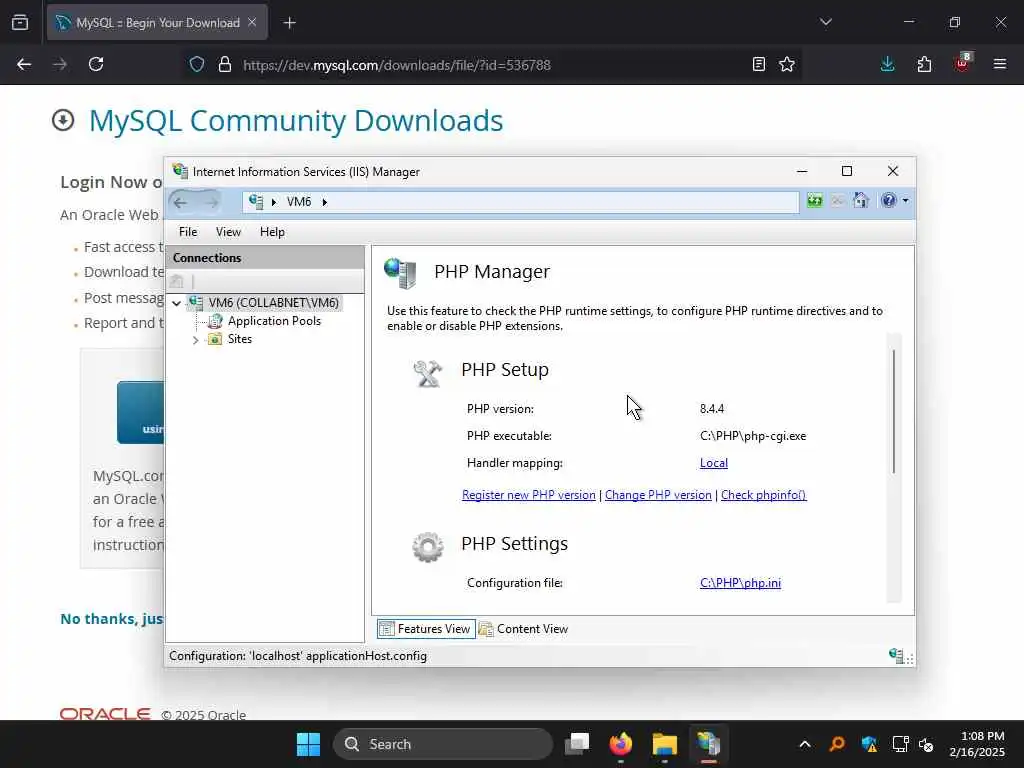Open the Firefox list all tabs dropdown
Viewport: 1024px width, 768px height.
(825, 22)
